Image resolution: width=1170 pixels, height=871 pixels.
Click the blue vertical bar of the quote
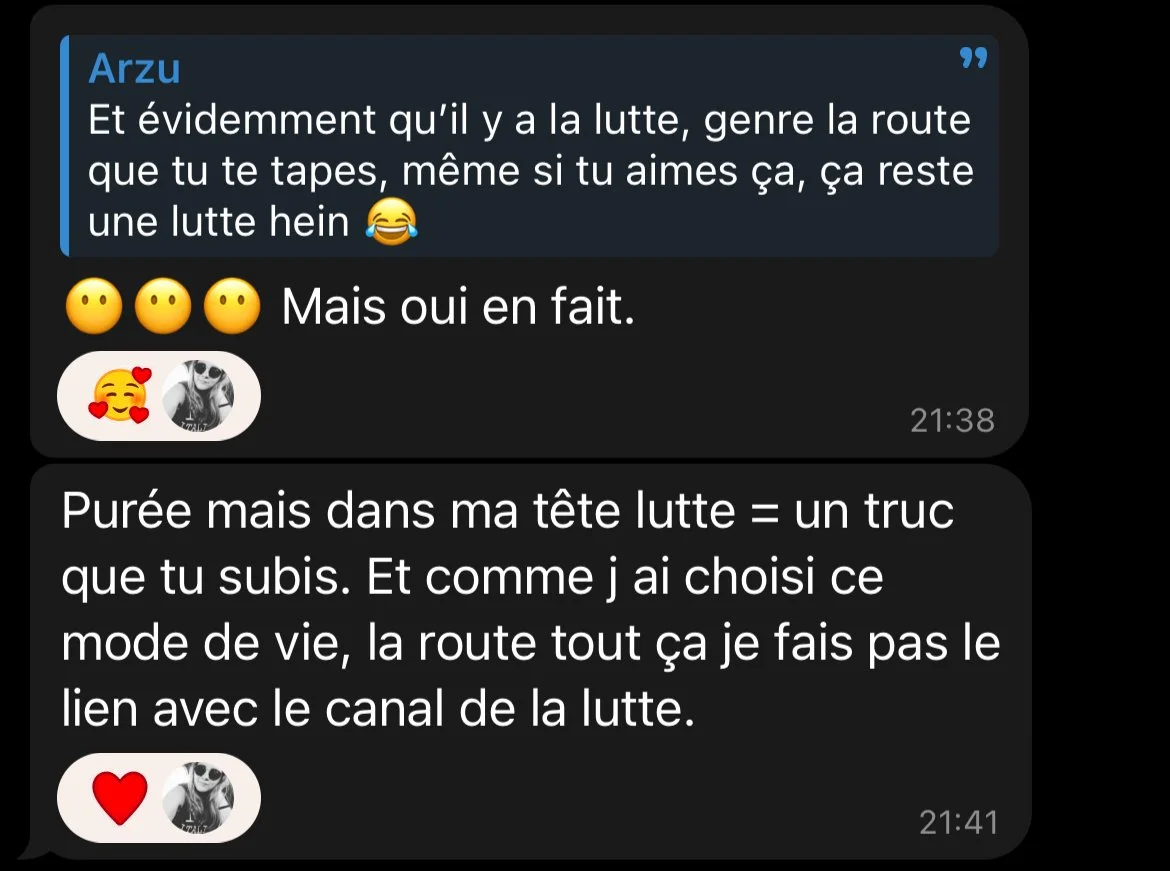pyautogui.click(x=65, y=146)
